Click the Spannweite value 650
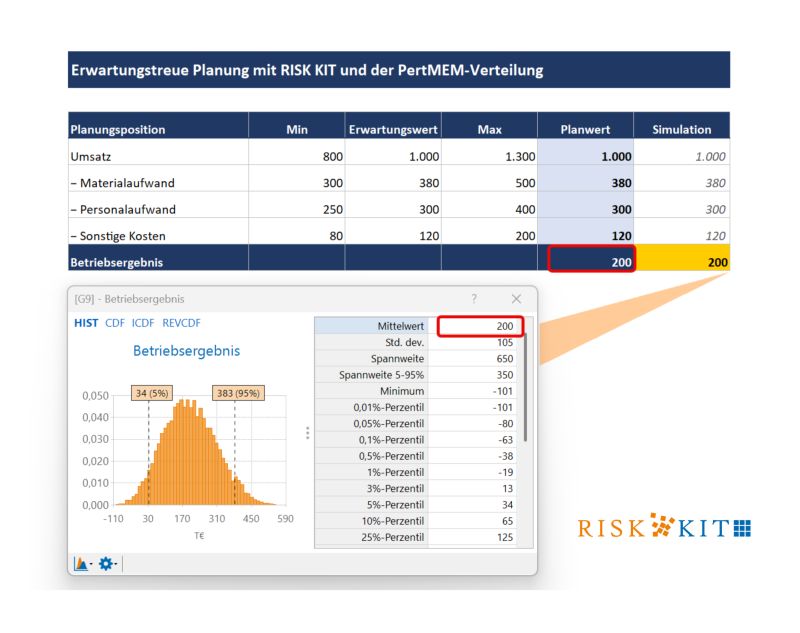This screenshot has width=800, height=633. tap(505, 359)
